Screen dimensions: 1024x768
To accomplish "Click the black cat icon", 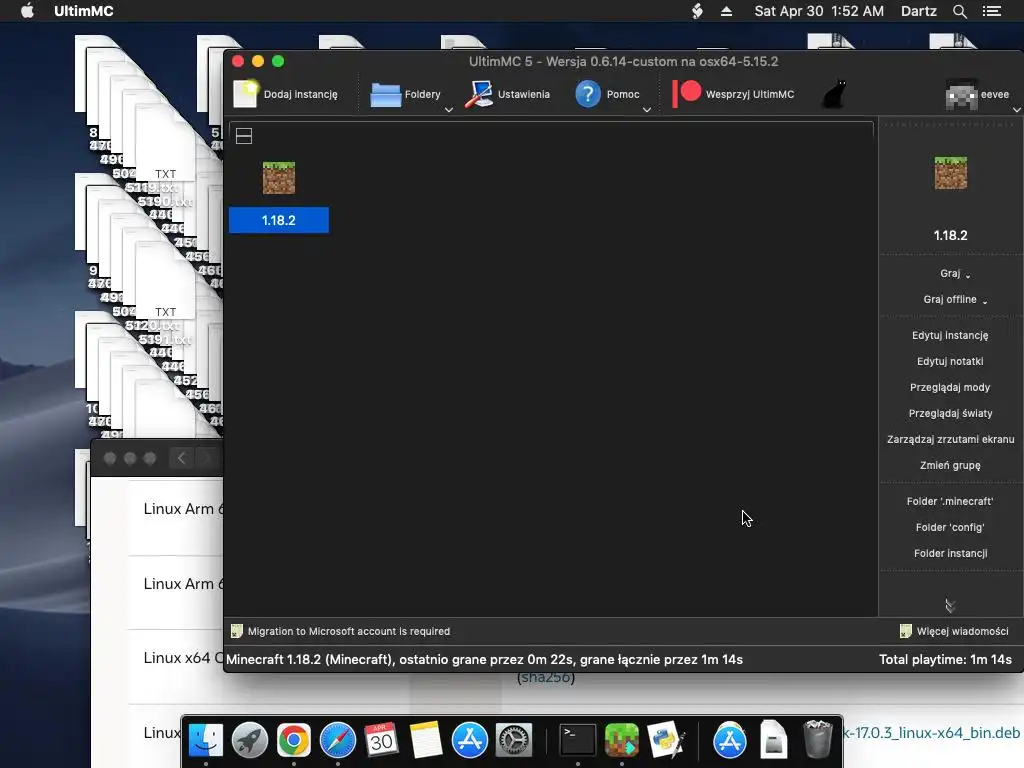I will click(835, 94).
